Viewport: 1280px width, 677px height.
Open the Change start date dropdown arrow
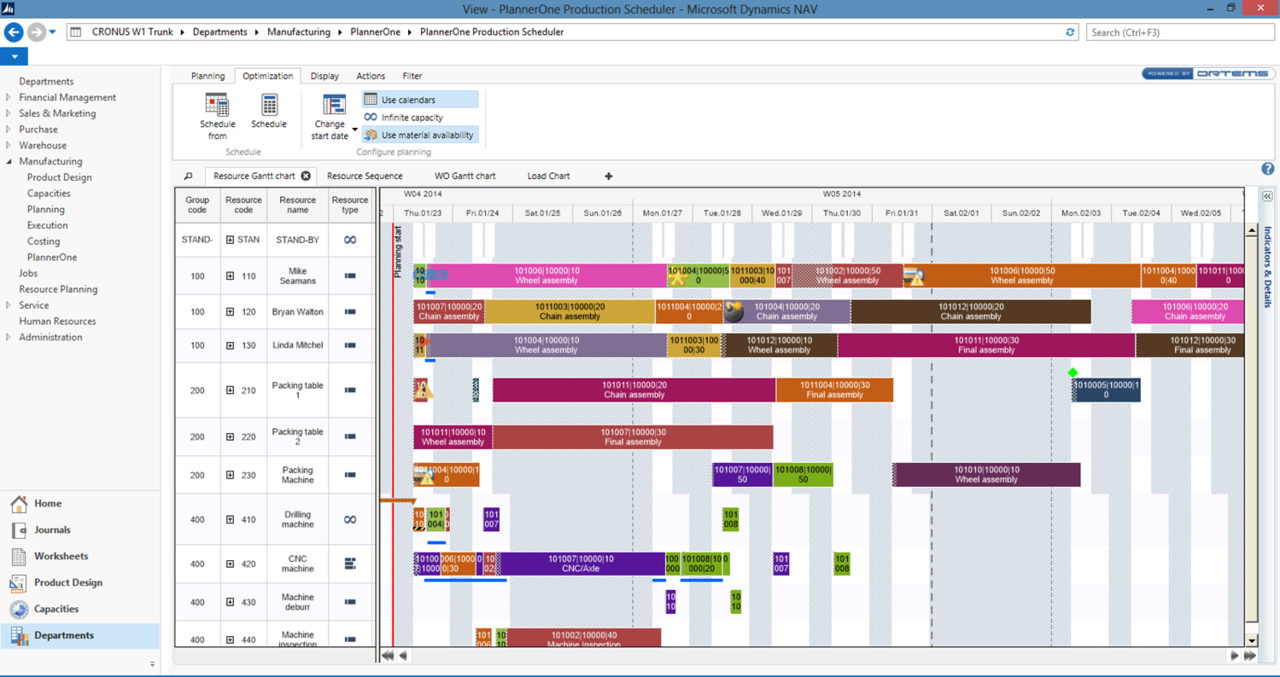click(x=355, y=130)
